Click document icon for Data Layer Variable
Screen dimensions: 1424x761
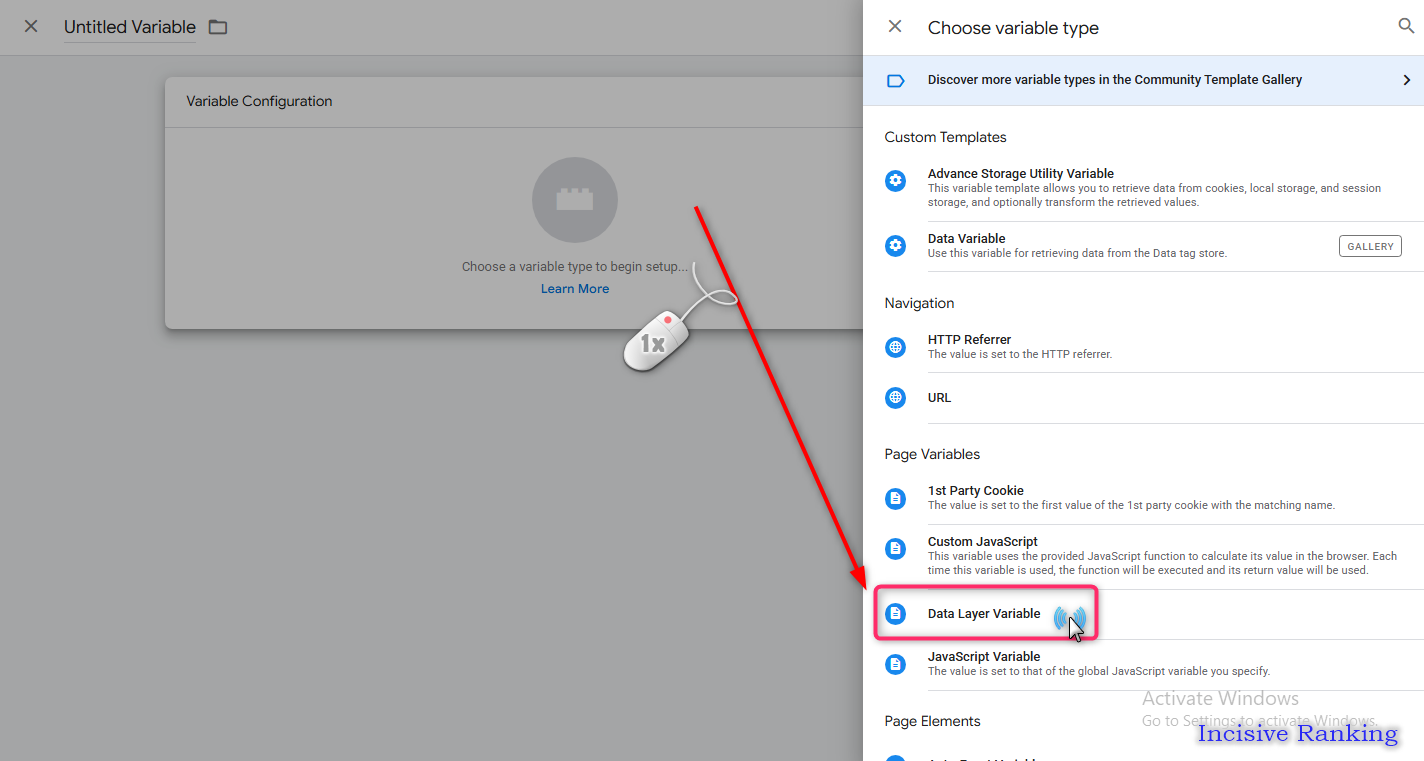pyautogui.click(x=896, y=614)
